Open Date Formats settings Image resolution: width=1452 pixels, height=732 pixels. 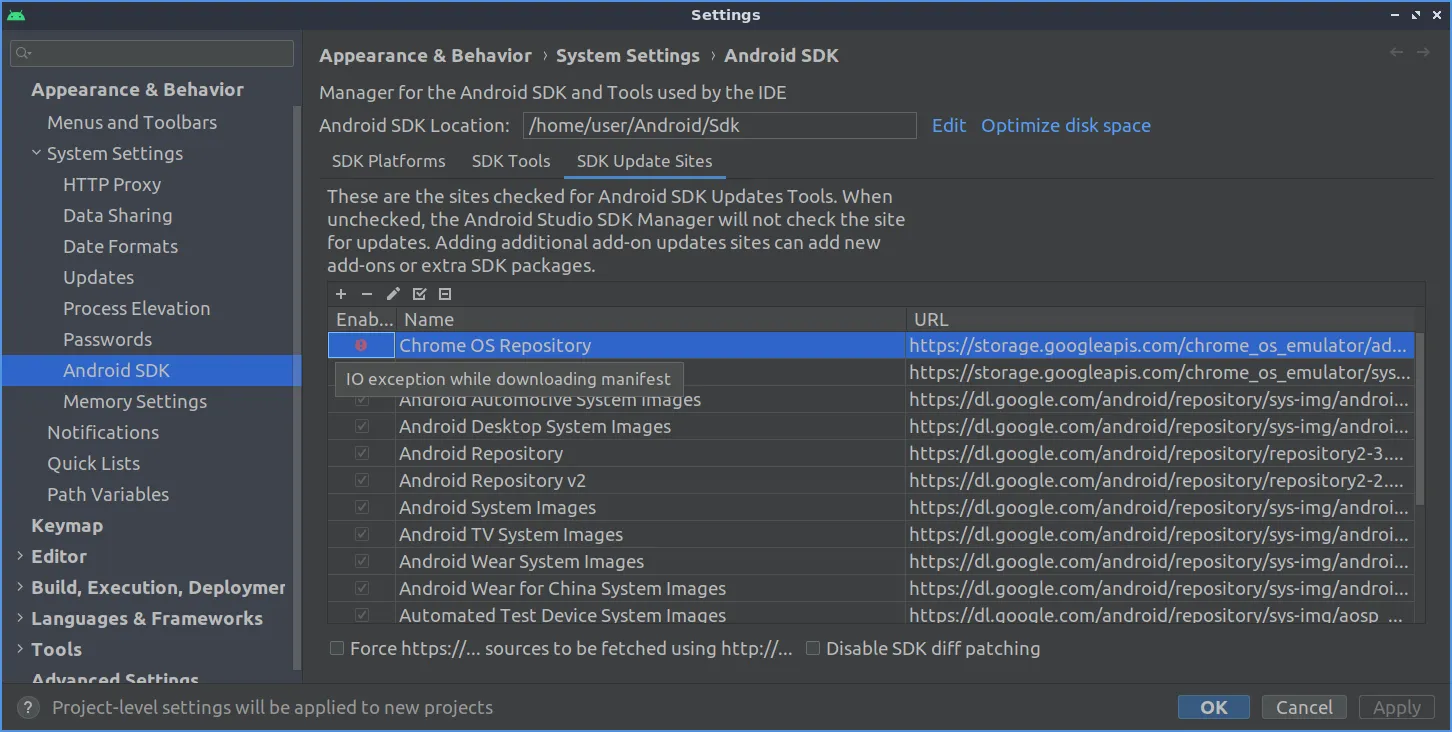click(120, 246)
